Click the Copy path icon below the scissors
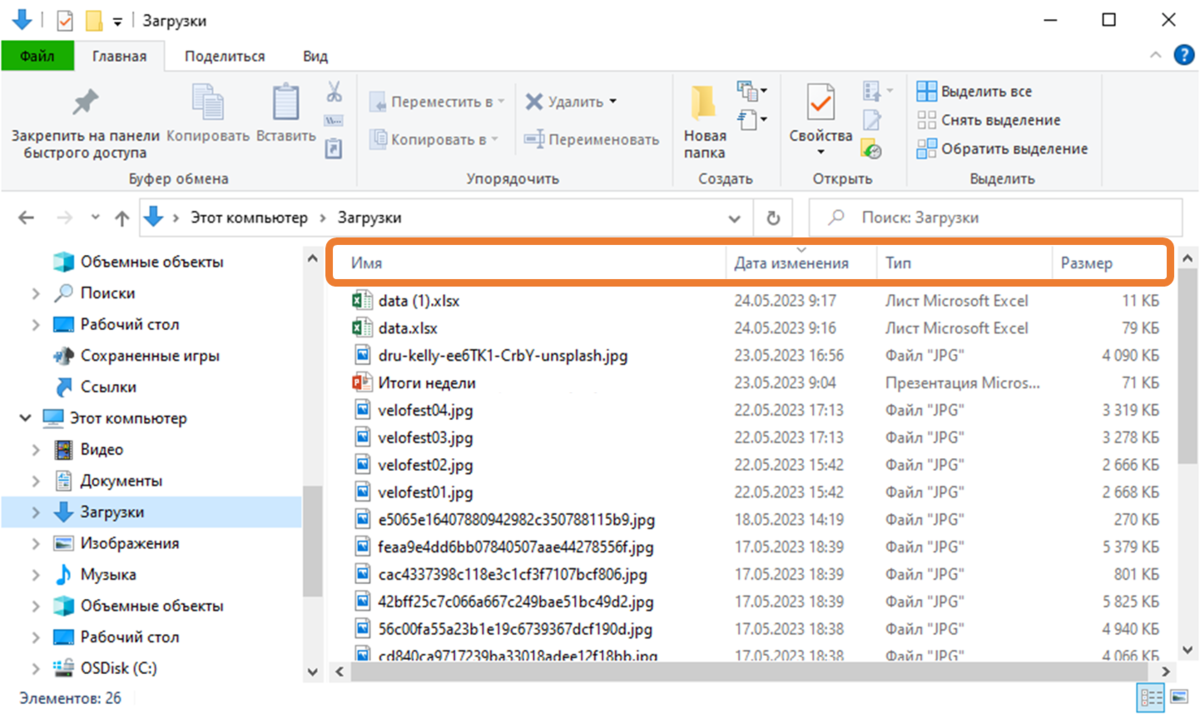 [x=334, y=121]
